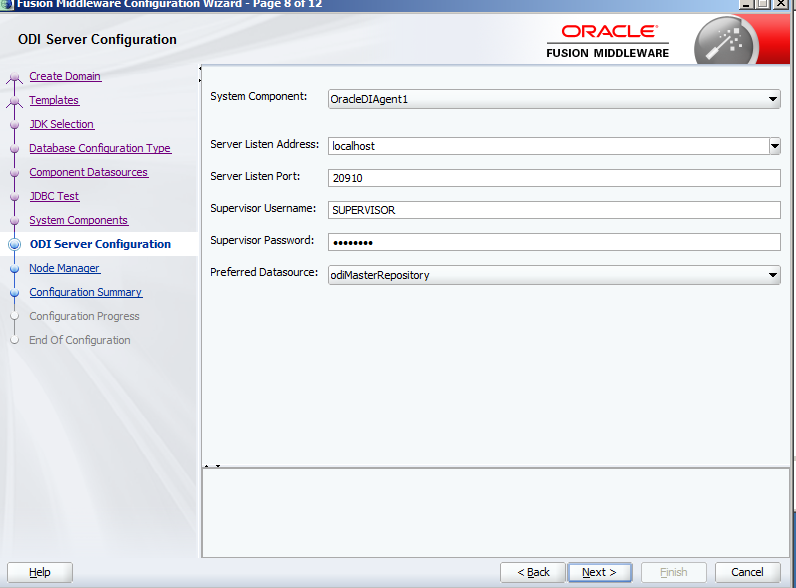This screenshot has height=588, width=796.
Task: Click the Node Manager step bullet
Action: pos(14,268)
